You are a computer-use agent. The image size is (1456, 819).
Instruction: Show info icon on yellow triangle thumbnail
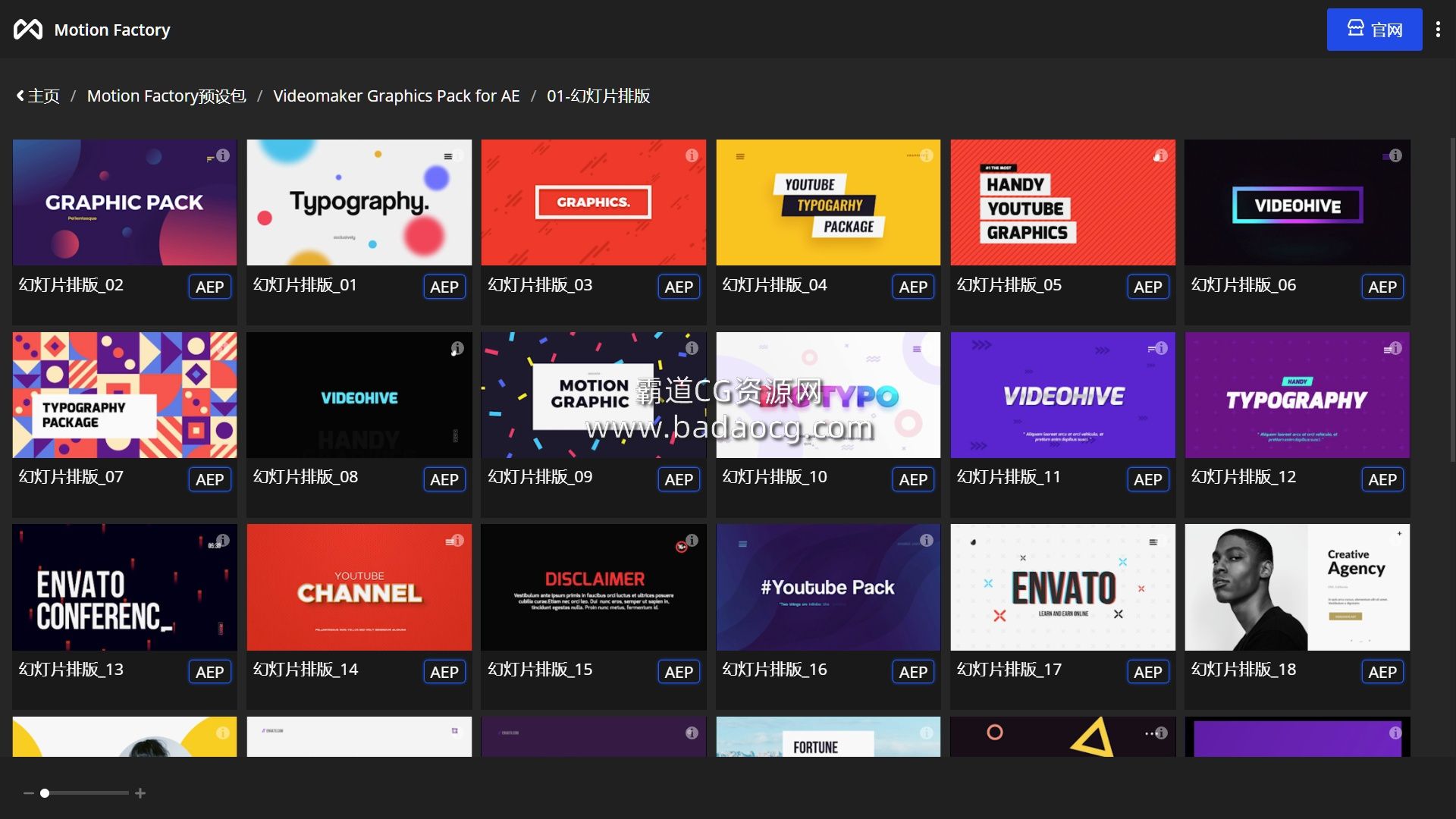(x=1161, y=733)
